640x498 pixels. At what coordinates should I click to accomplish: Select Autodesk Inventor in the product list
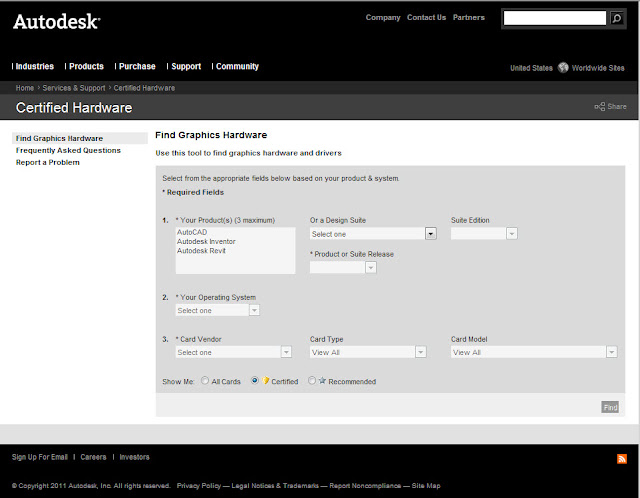coord(206,241)
